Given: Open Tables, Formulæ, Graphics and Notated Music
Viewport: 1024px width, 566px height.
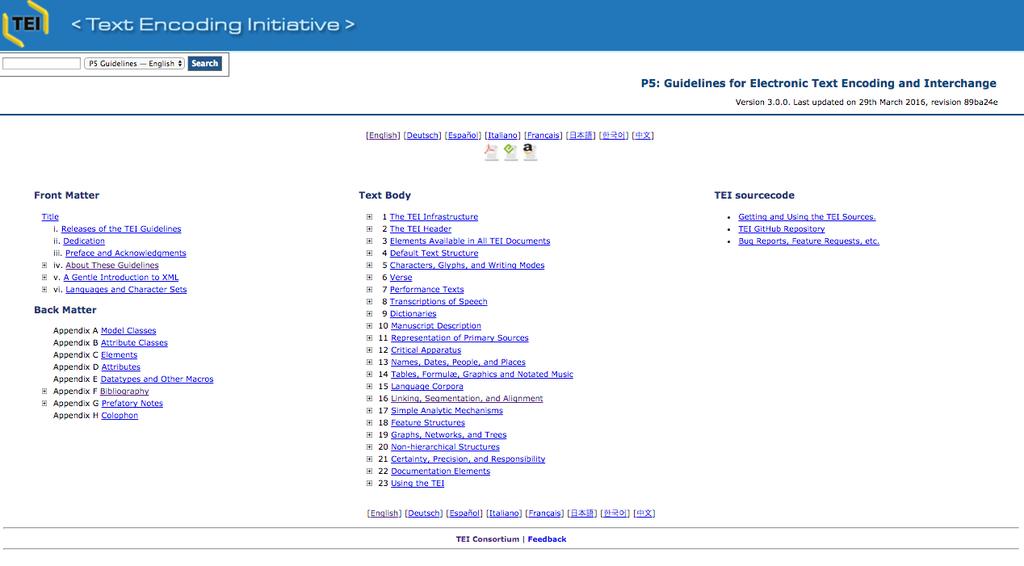Looking at the screenshot, I should [x=482, y=374].
